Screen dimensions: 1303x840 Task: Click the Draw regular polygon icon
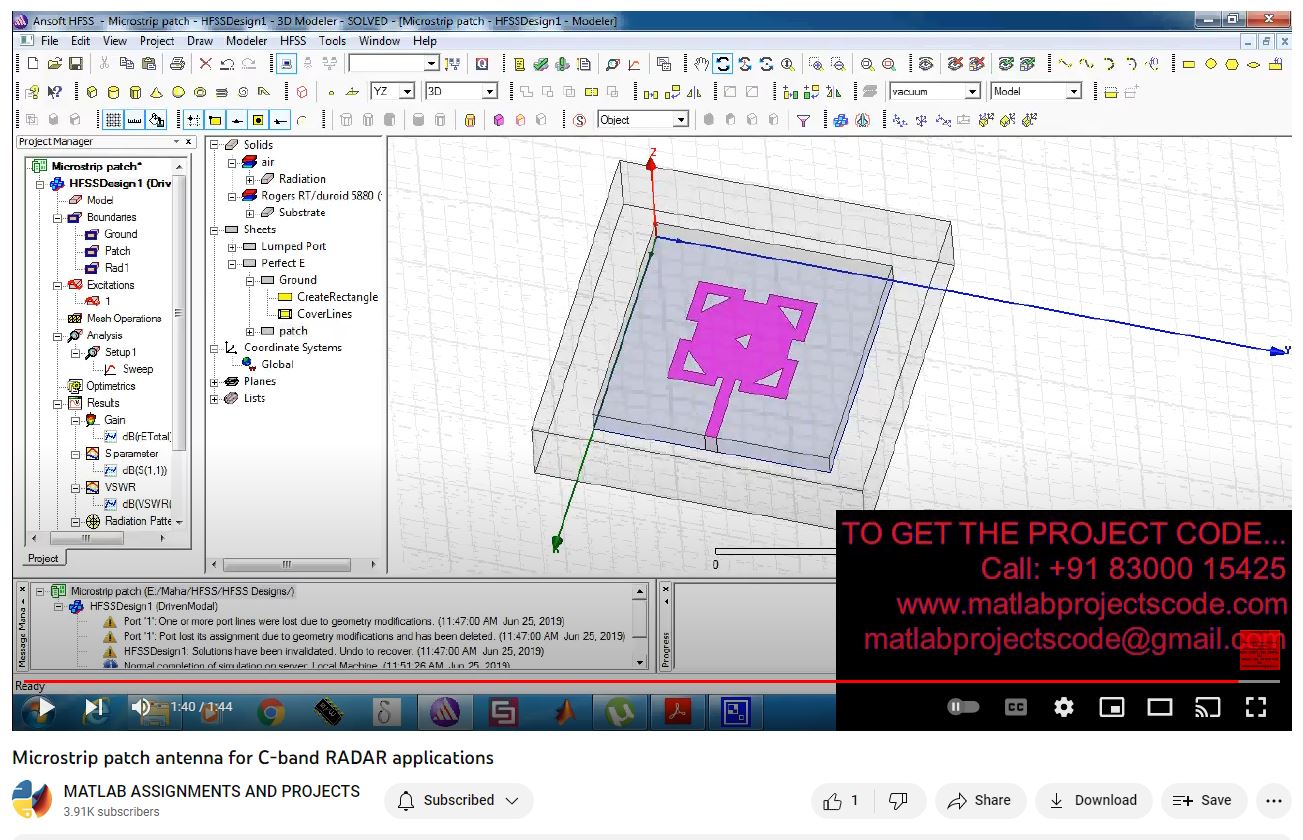point(1233,64)
